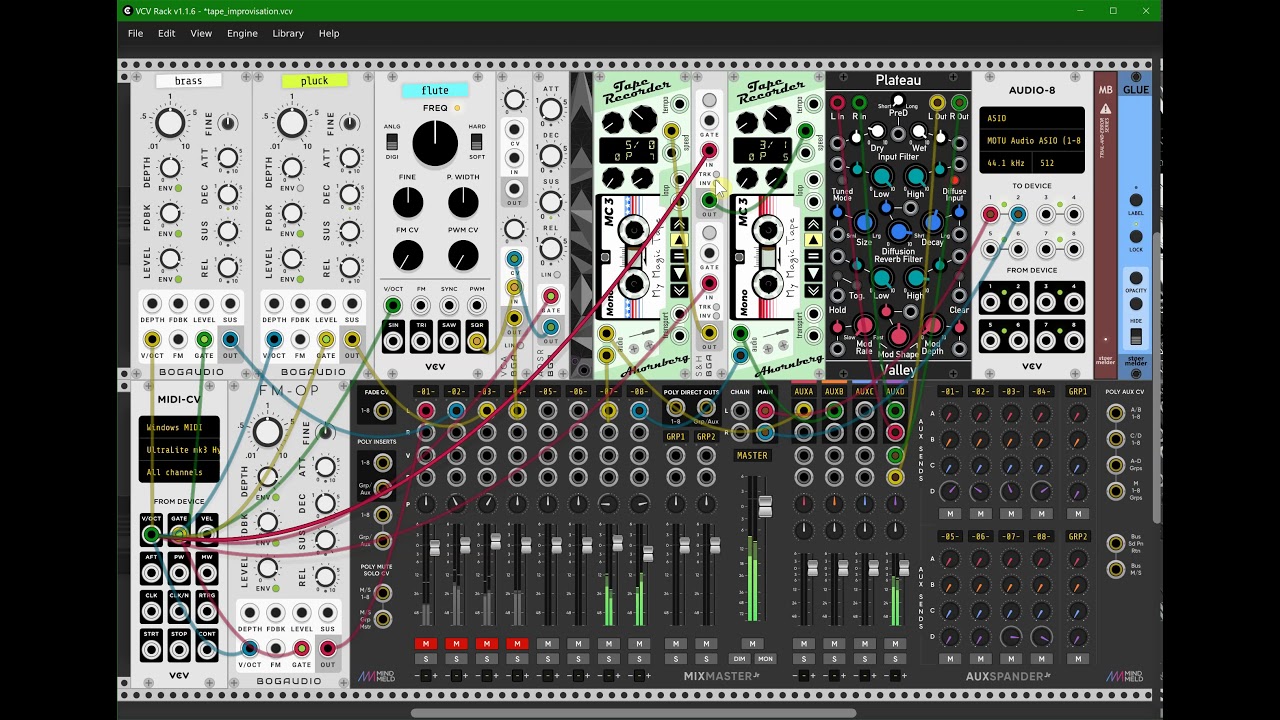Screen dimensions: 1280x720
Task: Click the Fade CV 1-8 jack on MixMaster
Action: 382,411
